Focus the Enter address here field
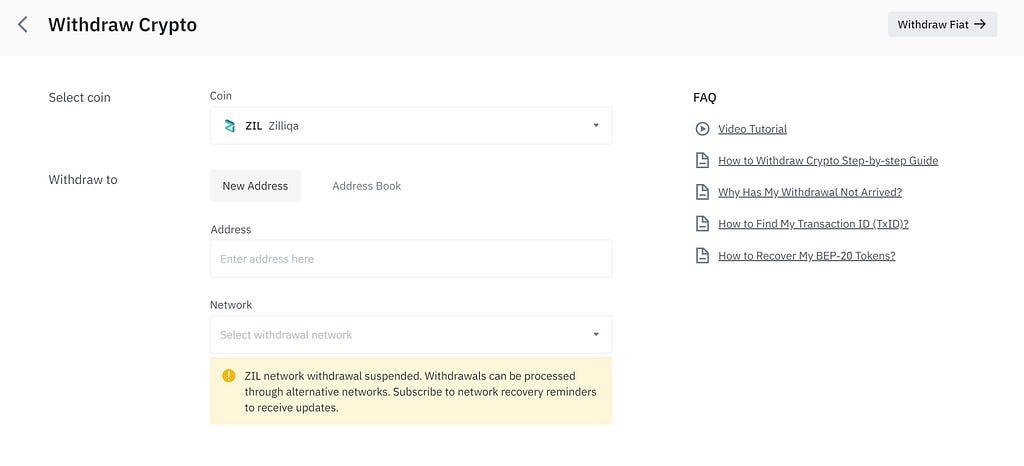The height and width of the screenshot is (466, 1024). (411, 258)
